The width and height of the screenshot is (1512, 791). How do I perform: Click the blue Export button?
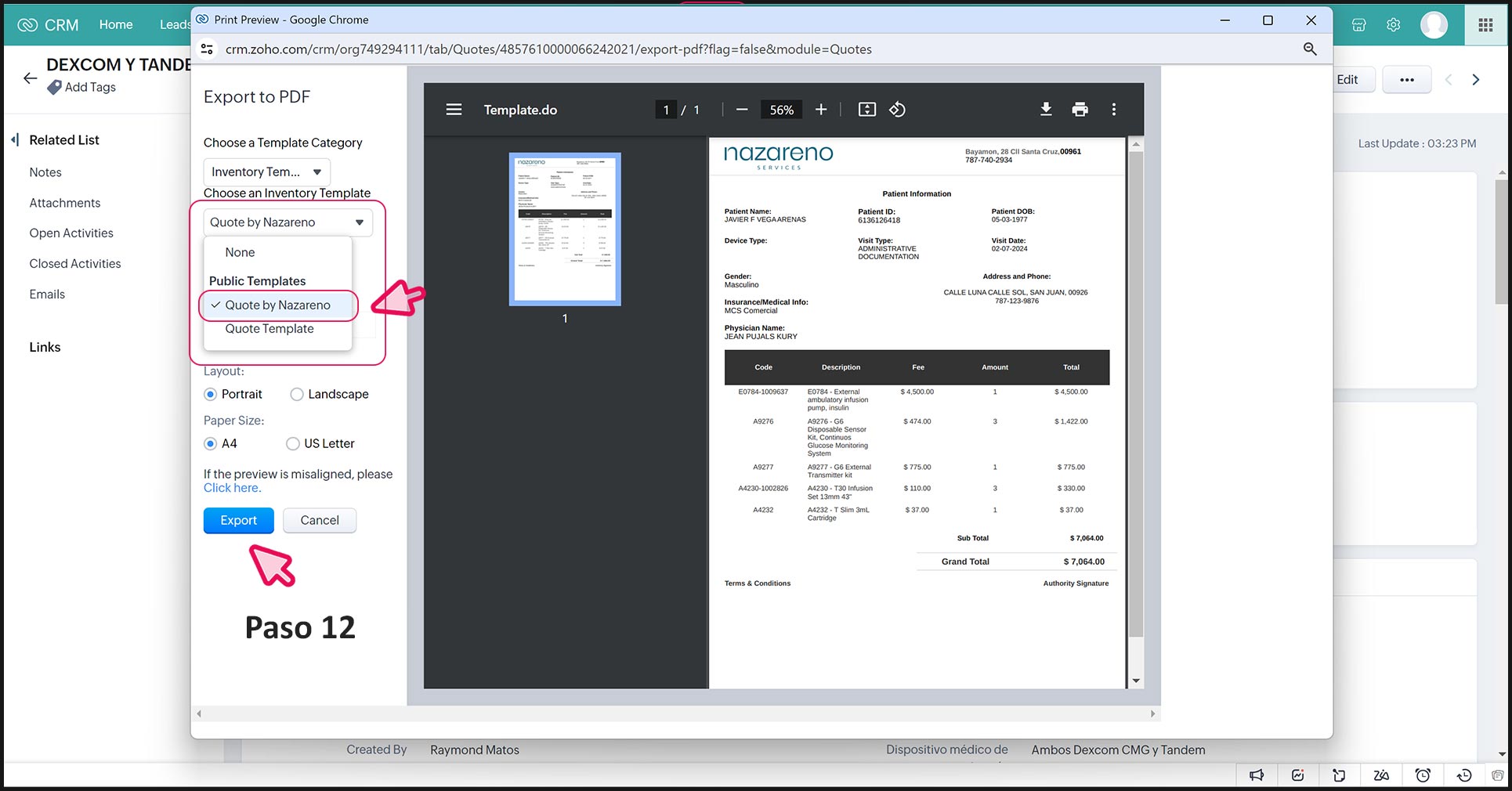click(238, 521)
